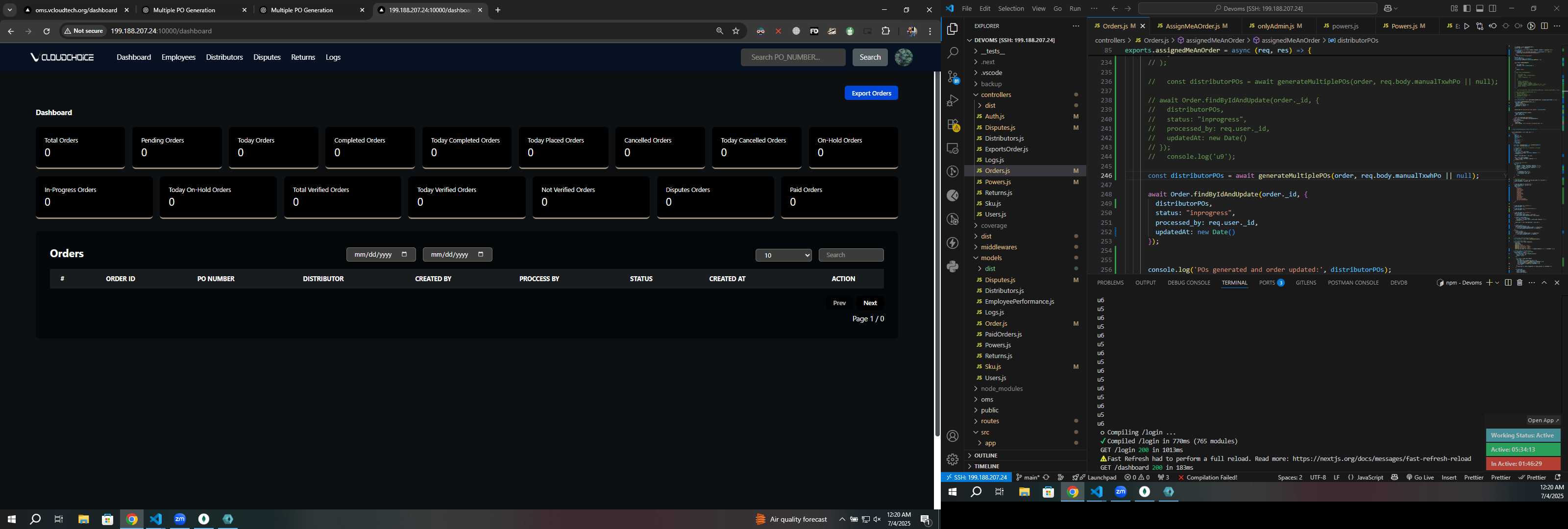This screenshot has height=529, width=1568.
Task: Click the Run play icon in editor toolbar
Action: click(1467, 26)
